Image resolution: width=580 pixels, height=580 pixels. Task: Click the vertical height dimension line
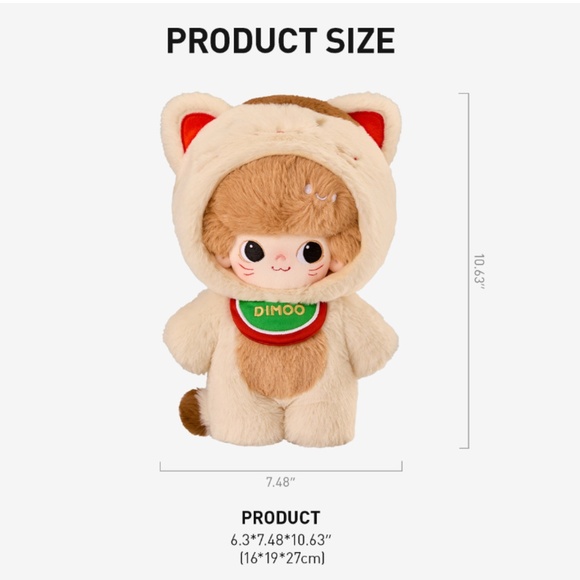[x=468, y=271]
